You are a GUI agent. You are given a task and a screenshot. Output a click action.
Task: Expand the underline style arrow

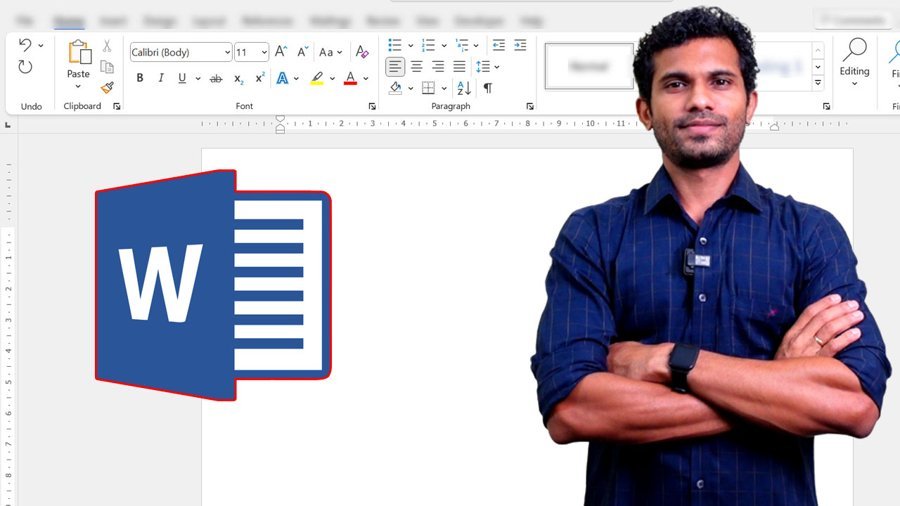(198, 79)
